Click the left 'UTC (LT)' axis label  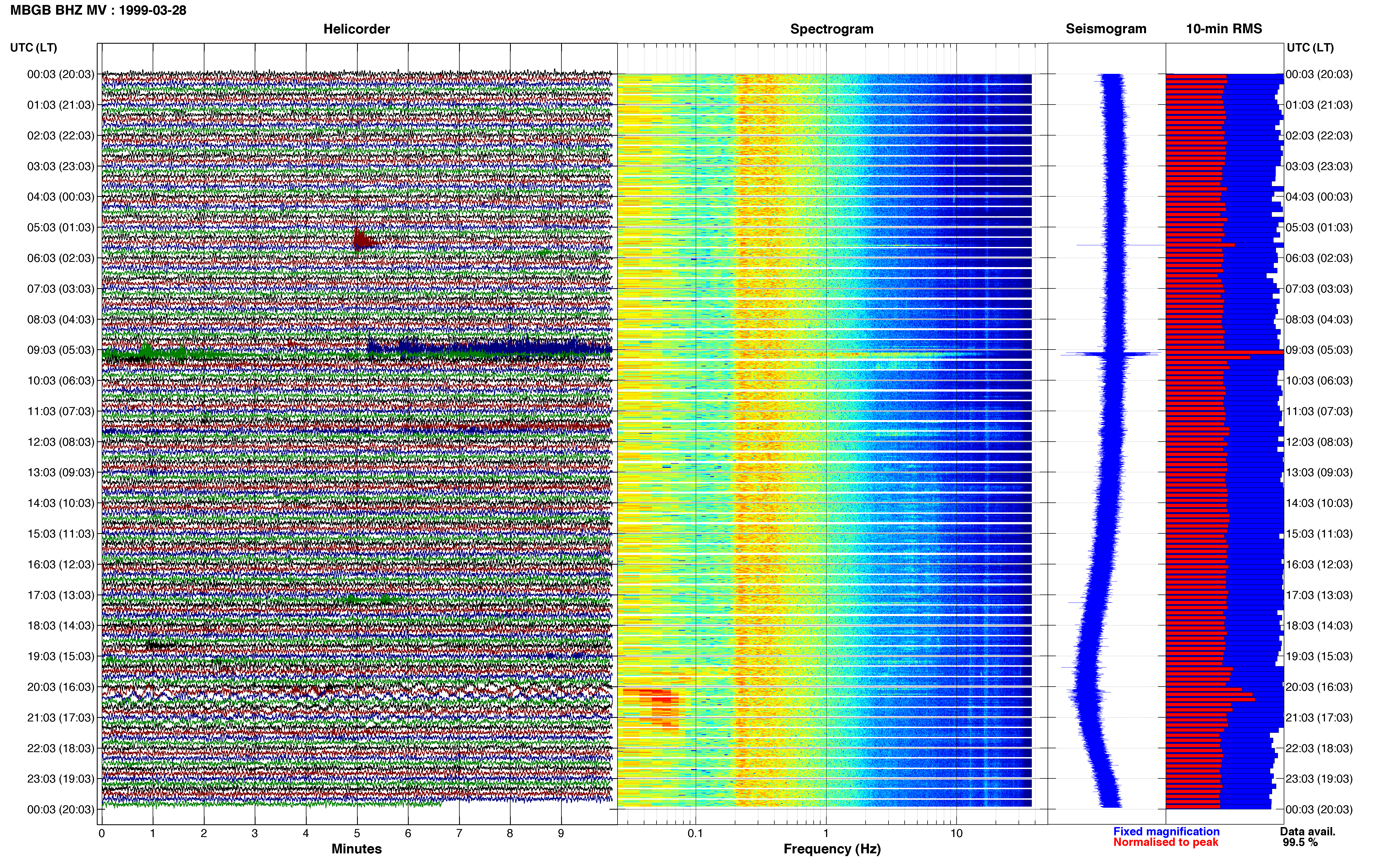tap(33, 48)
